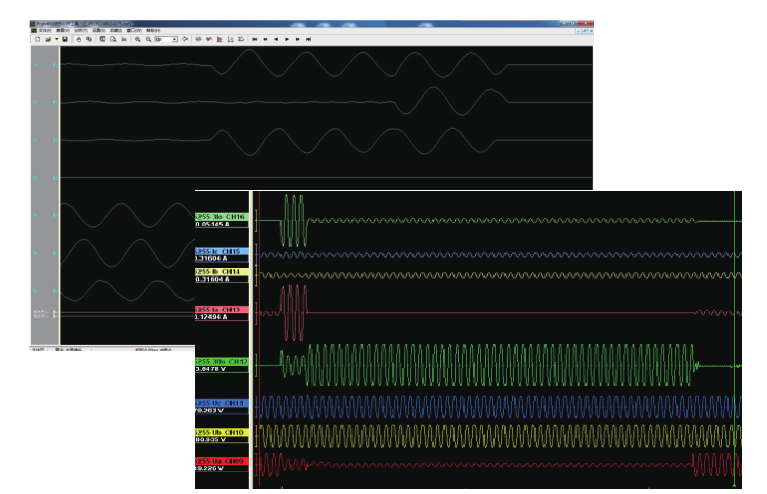Image resolution: width=767 pixels, height=494 pixels.
Task: Select the red Ia CH13 channel label
Action: (x=220, y=309)
